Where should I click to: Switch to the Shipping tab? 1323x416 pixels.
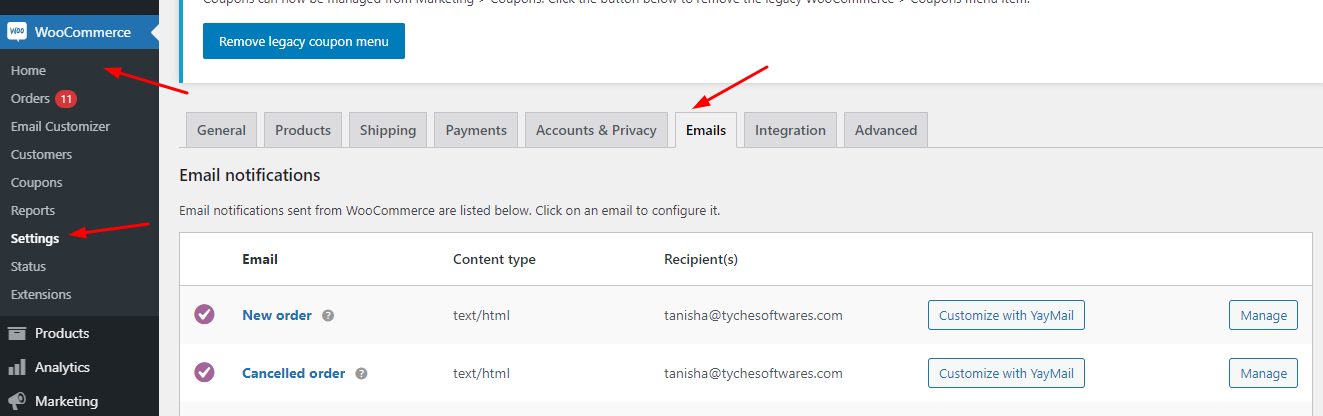388,130
